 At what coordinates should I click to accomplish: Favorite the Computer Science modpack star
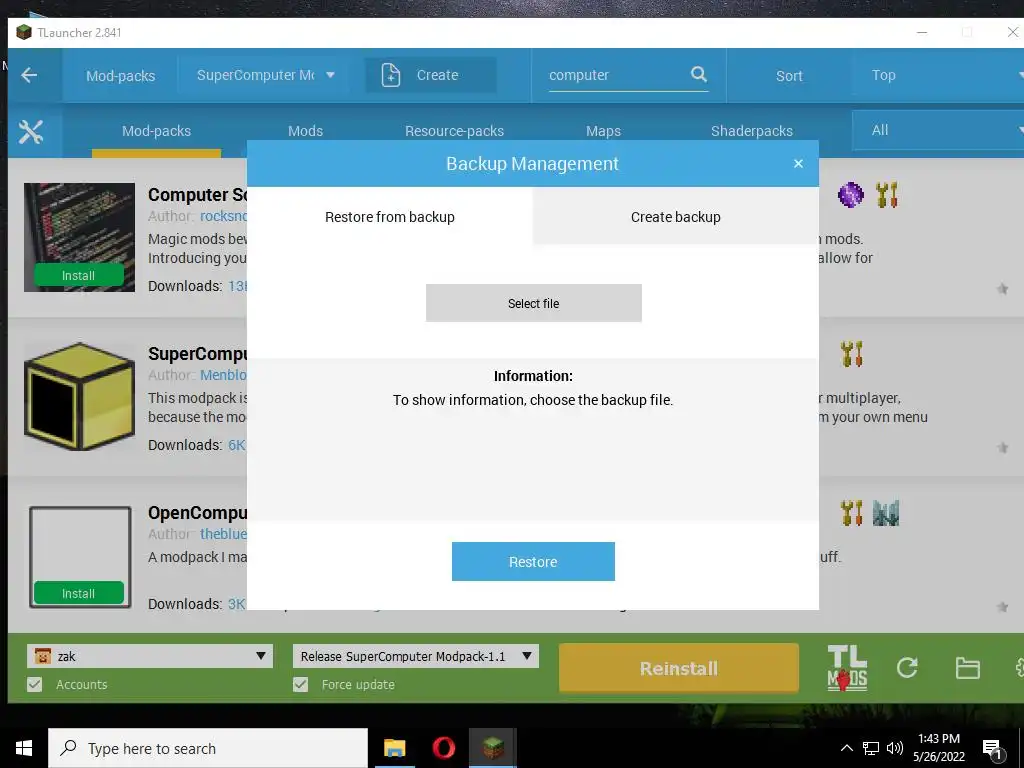click(1002, 289)
